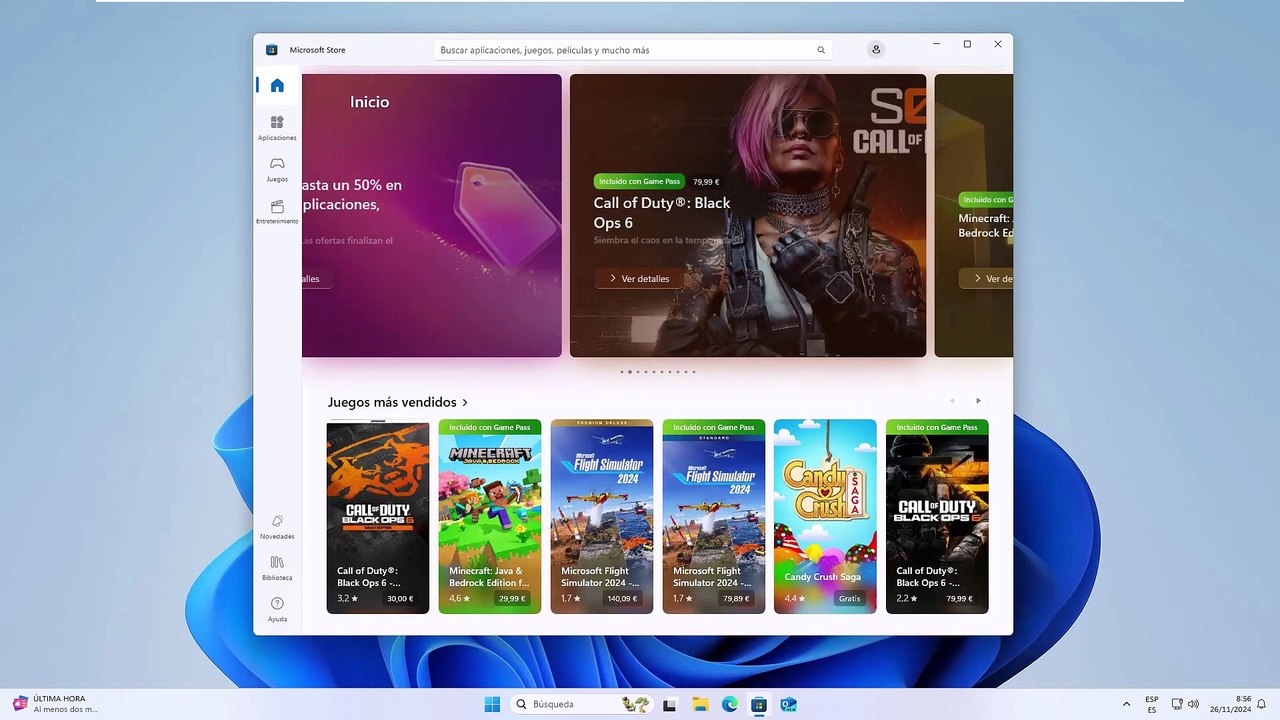Go to the Inicio home icon in sidebar
Image resolution: width=1280 pixels, height=720 pixels.
277,86
